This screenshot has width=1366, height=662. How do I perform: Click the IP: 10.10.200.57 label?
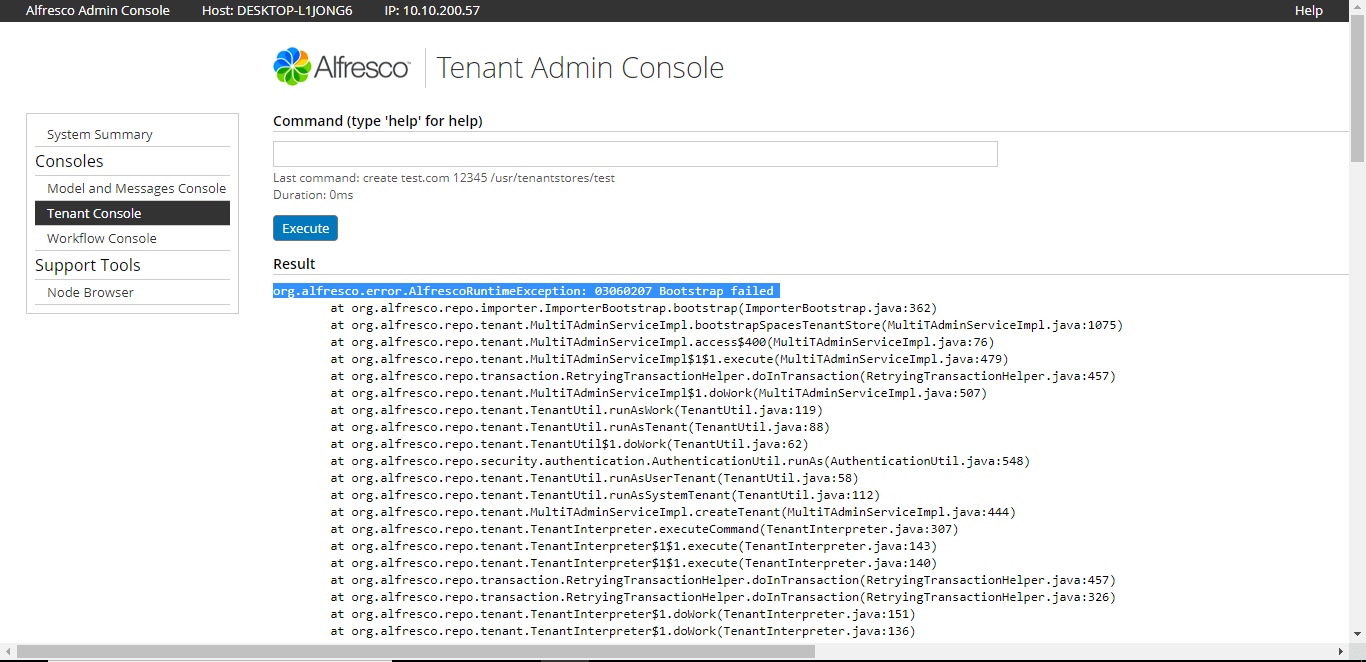(430, 11)
